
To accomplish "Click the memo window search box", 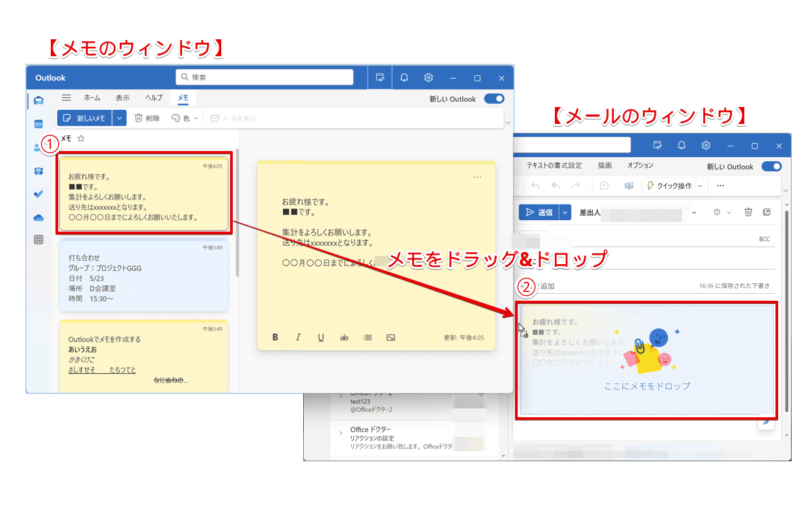I will pos(264,77).
